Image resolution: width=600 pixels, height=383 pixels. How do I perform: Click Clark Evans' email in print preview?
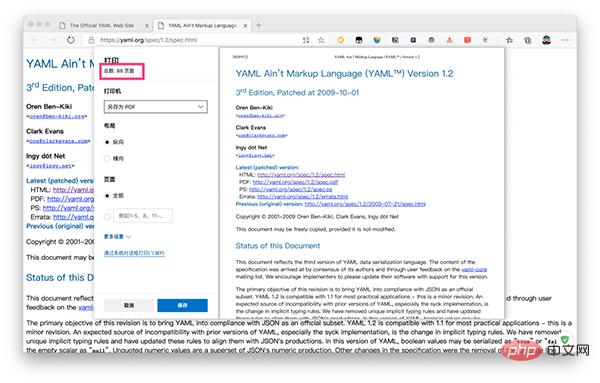[x=262, y=135]
